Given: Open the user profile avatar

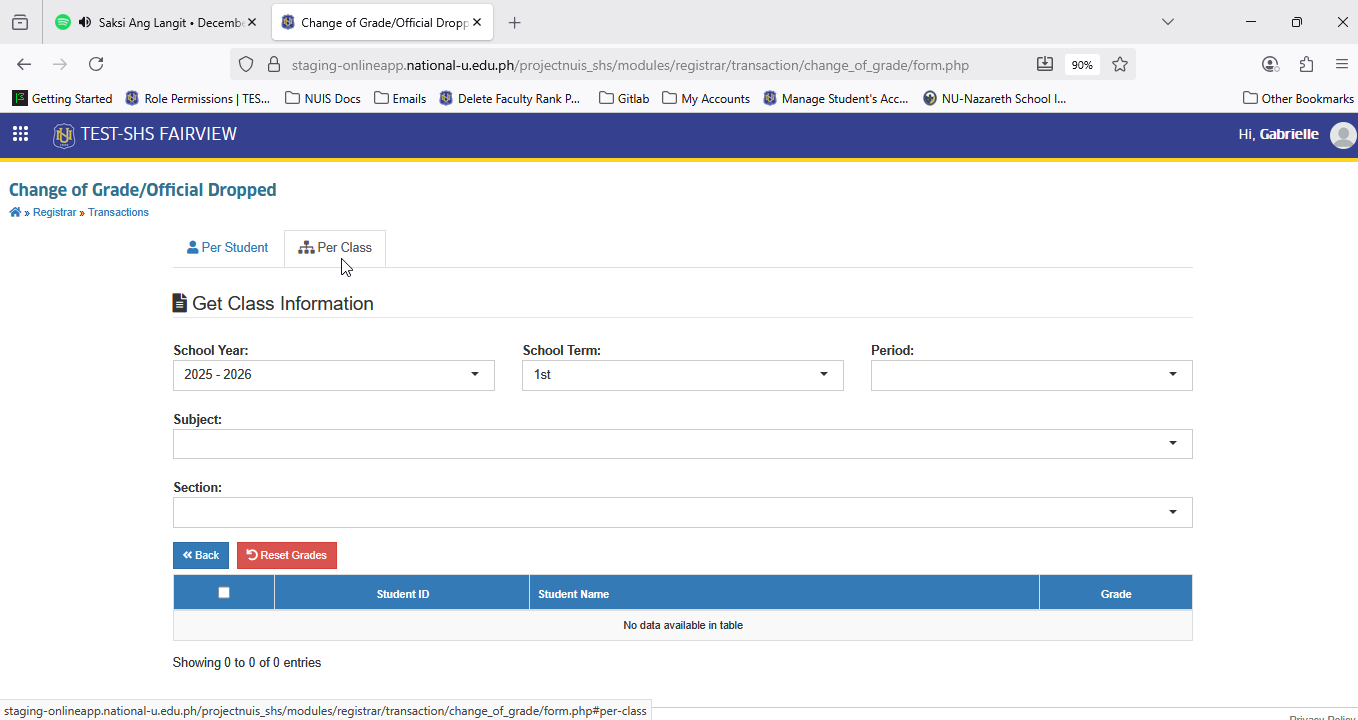Looking at the screenshot, I should tap(1343, 135).
